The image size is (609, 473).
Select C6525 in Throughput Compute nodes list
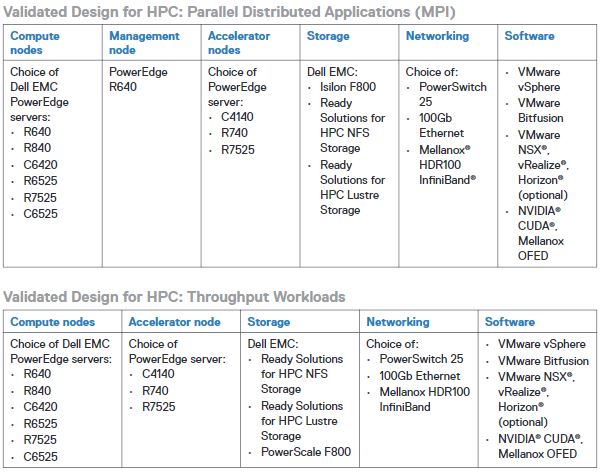click(x=40, y=456)
